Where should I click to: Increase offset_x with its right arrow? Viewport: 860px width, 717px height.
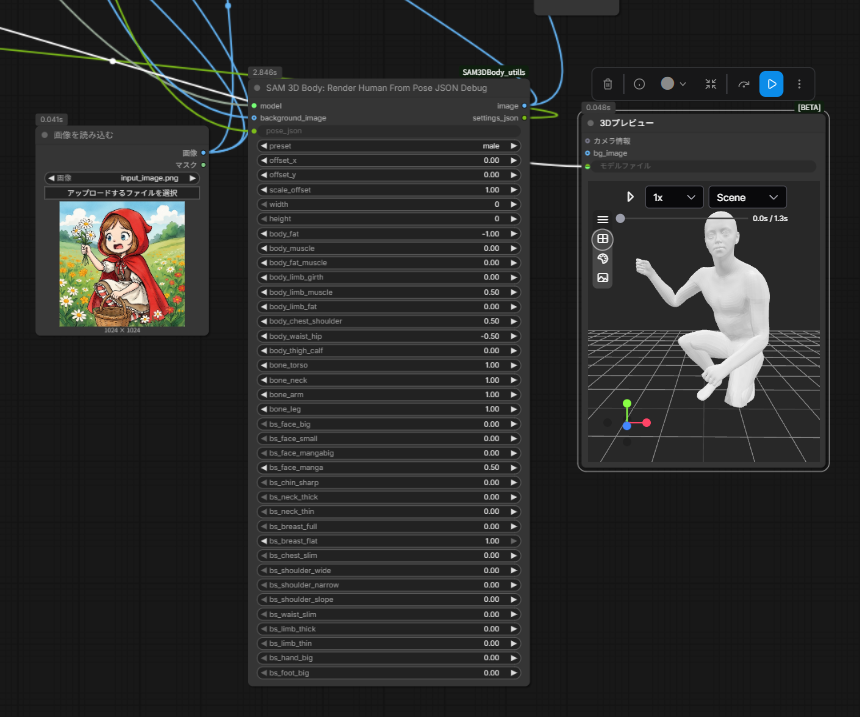(513, 160)
